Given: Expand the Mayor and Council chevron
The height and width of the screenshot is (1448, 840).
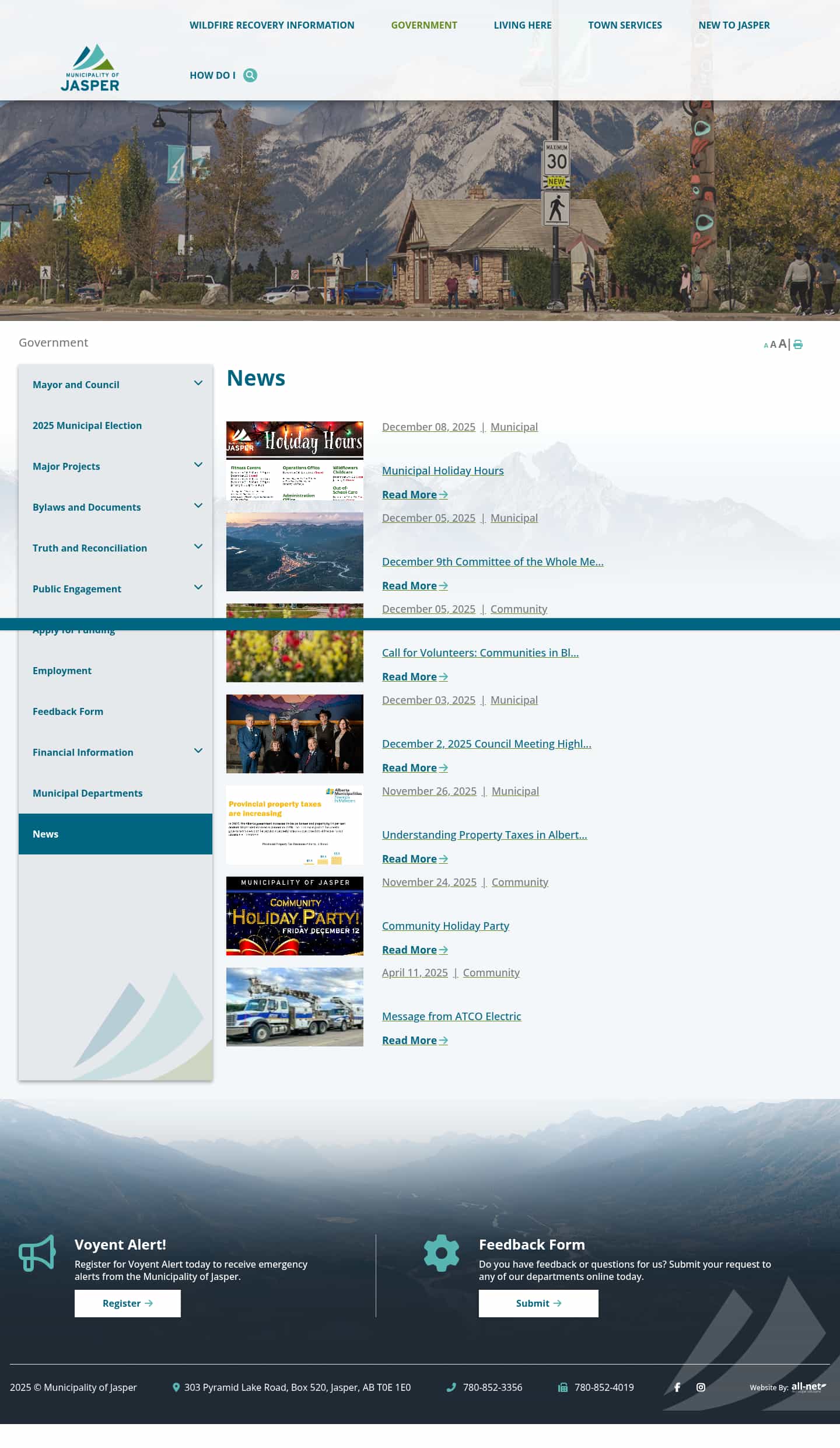Looking at the screenshot, I should (198, 383).
